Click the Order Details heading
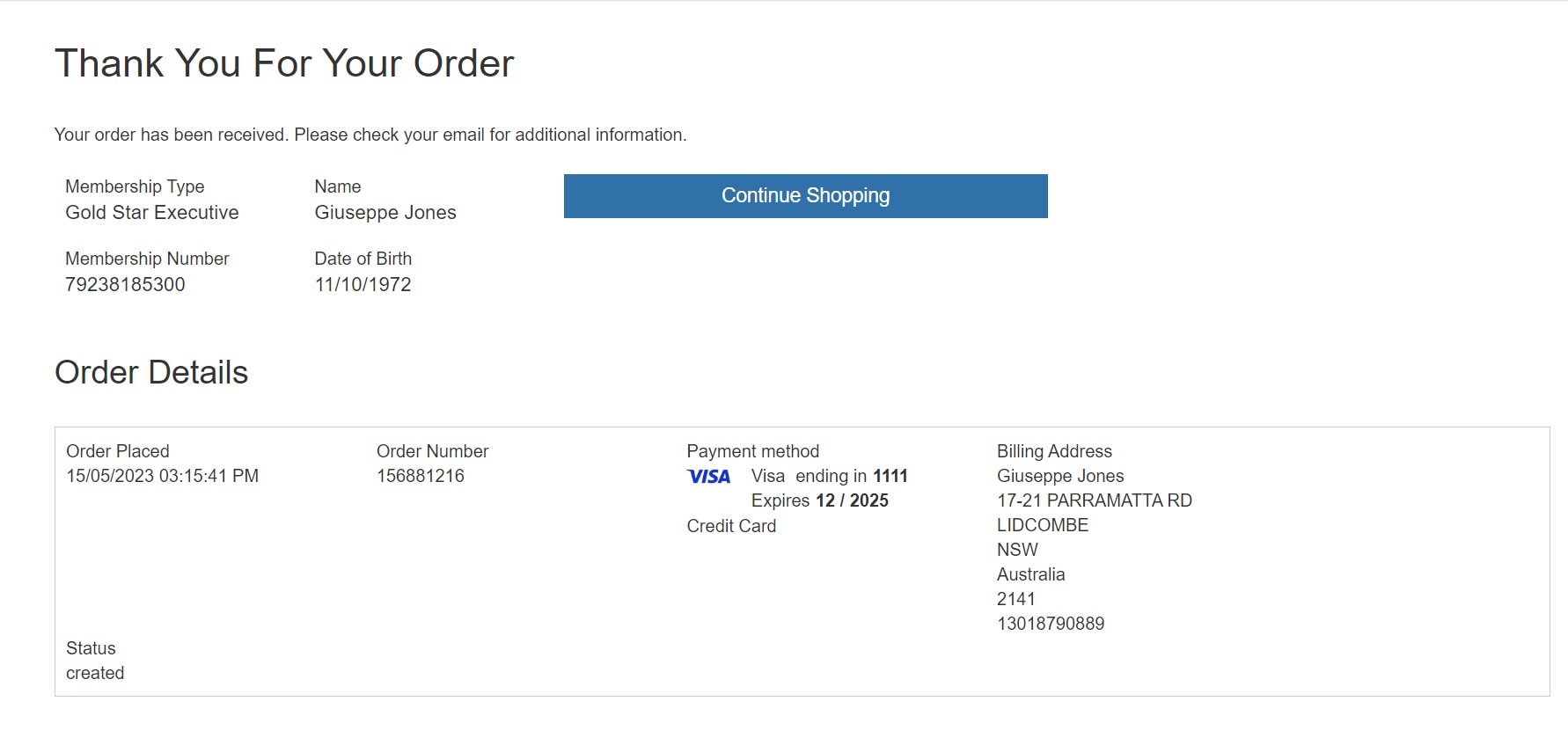The width and height of the screenshot is (1568, 745). 151,372
